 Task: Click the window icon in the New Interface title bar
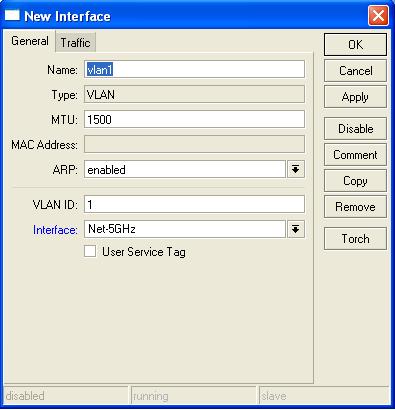point(12,15)
